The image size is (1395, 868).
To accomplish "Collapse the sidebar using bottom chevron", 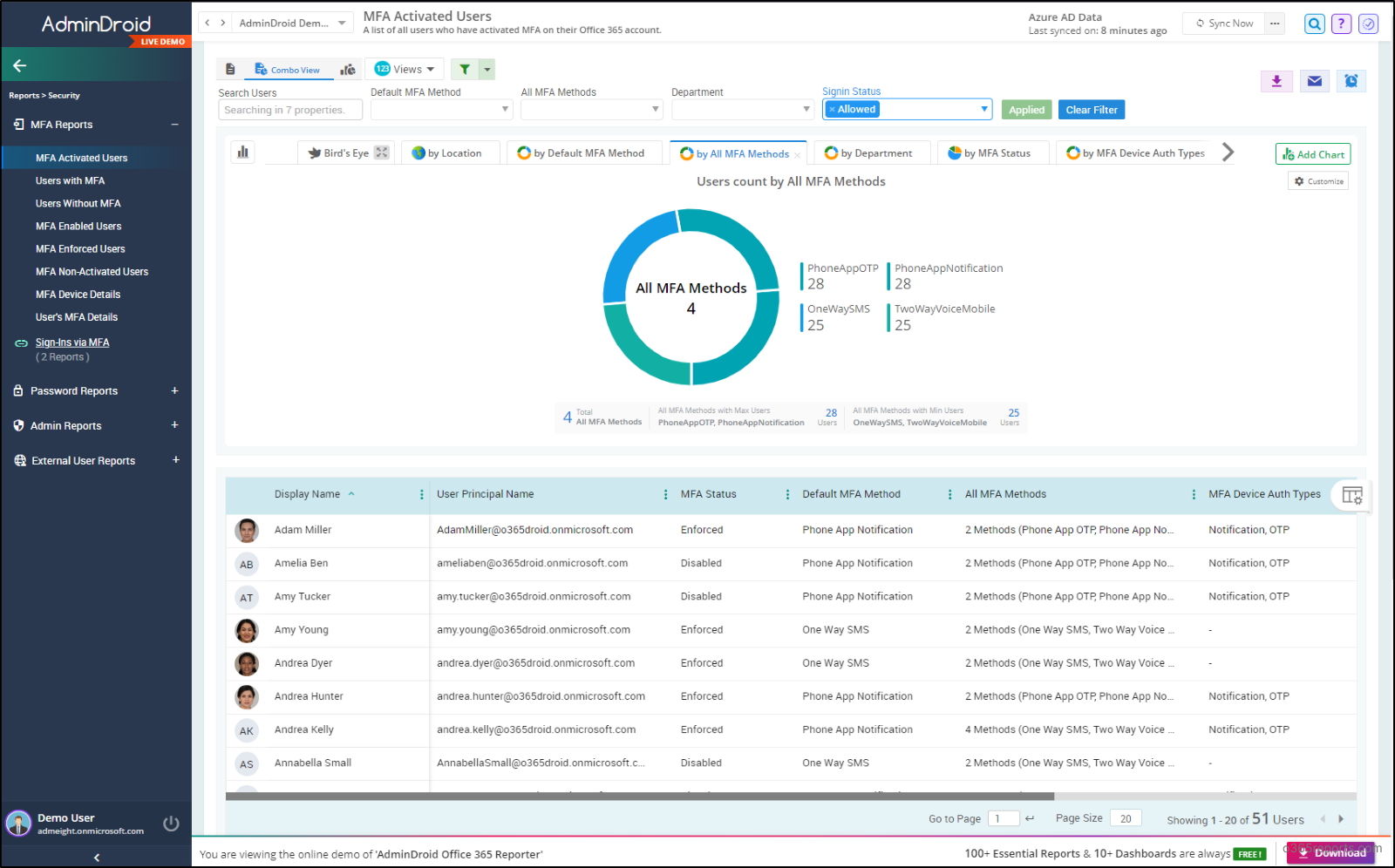I will pos(96,858).
